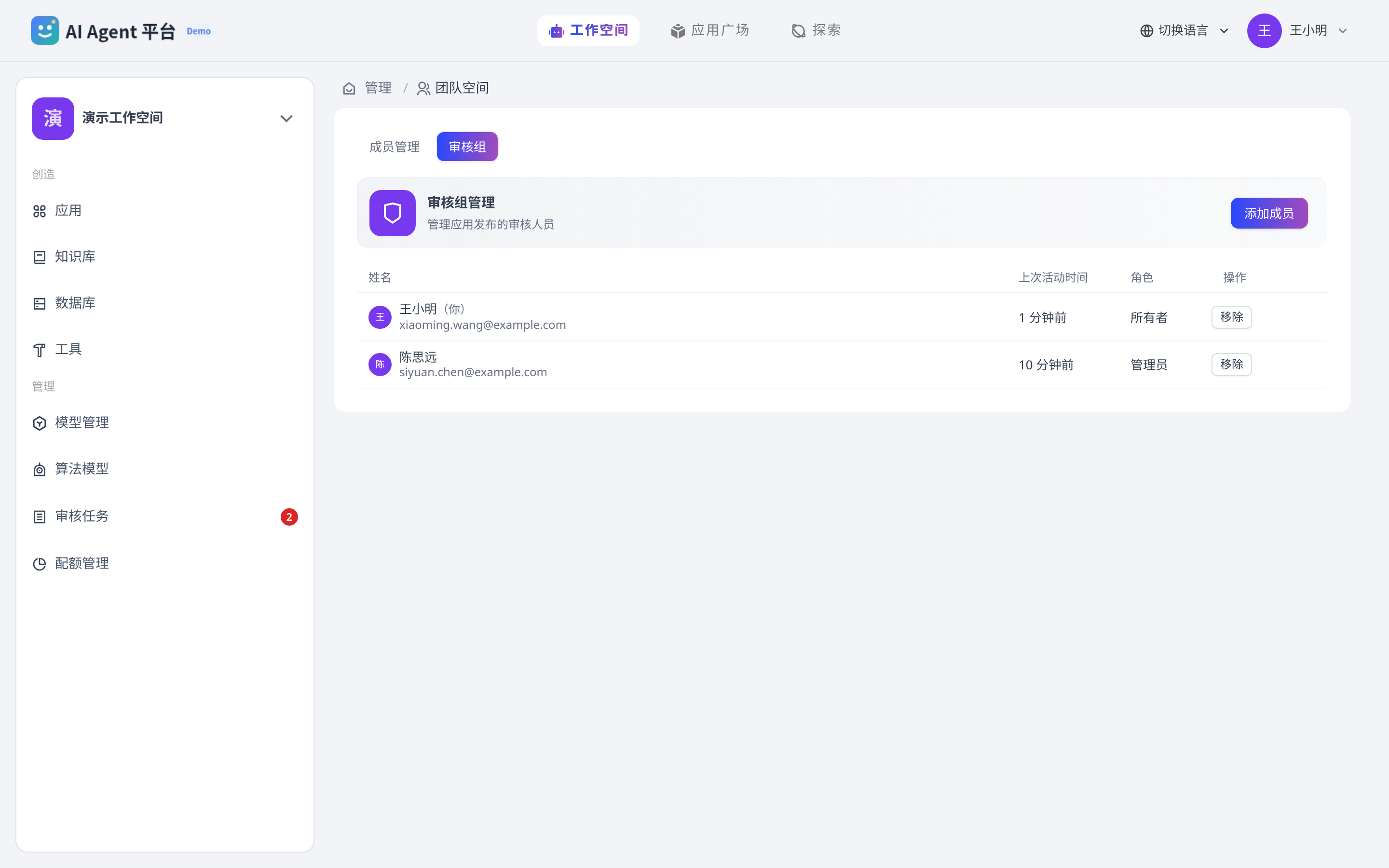The image size is (1389, 868).
Task: Click the 审核组管理 heading
Action: 462,203
